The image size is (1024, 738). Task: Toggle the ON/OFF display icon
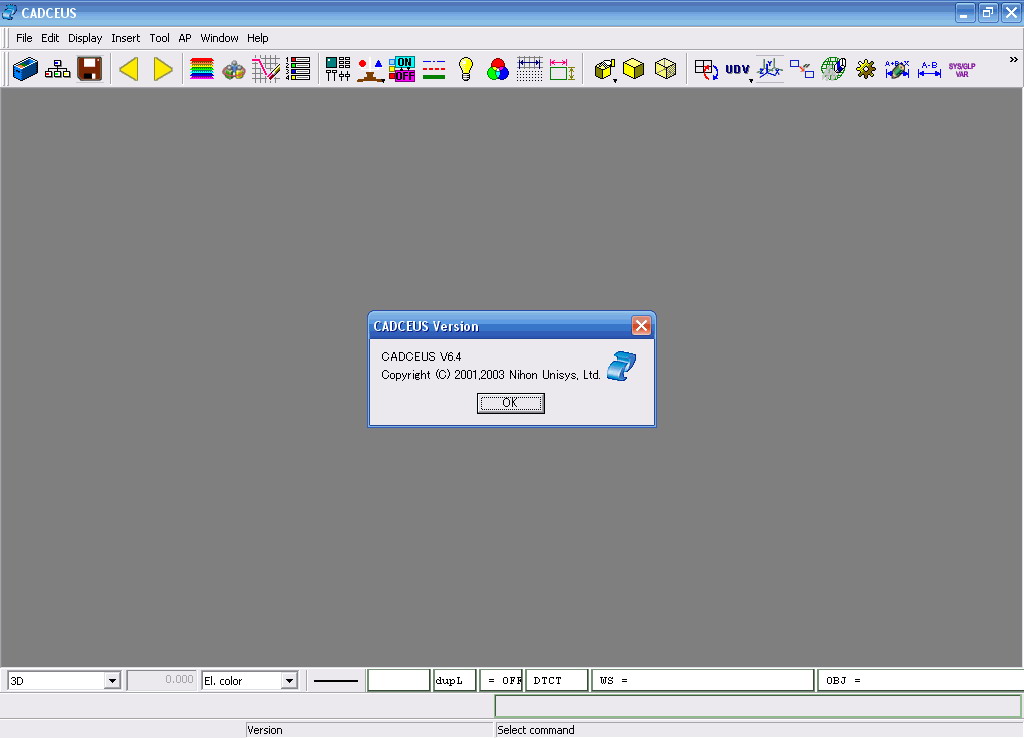tap(402, 69)
